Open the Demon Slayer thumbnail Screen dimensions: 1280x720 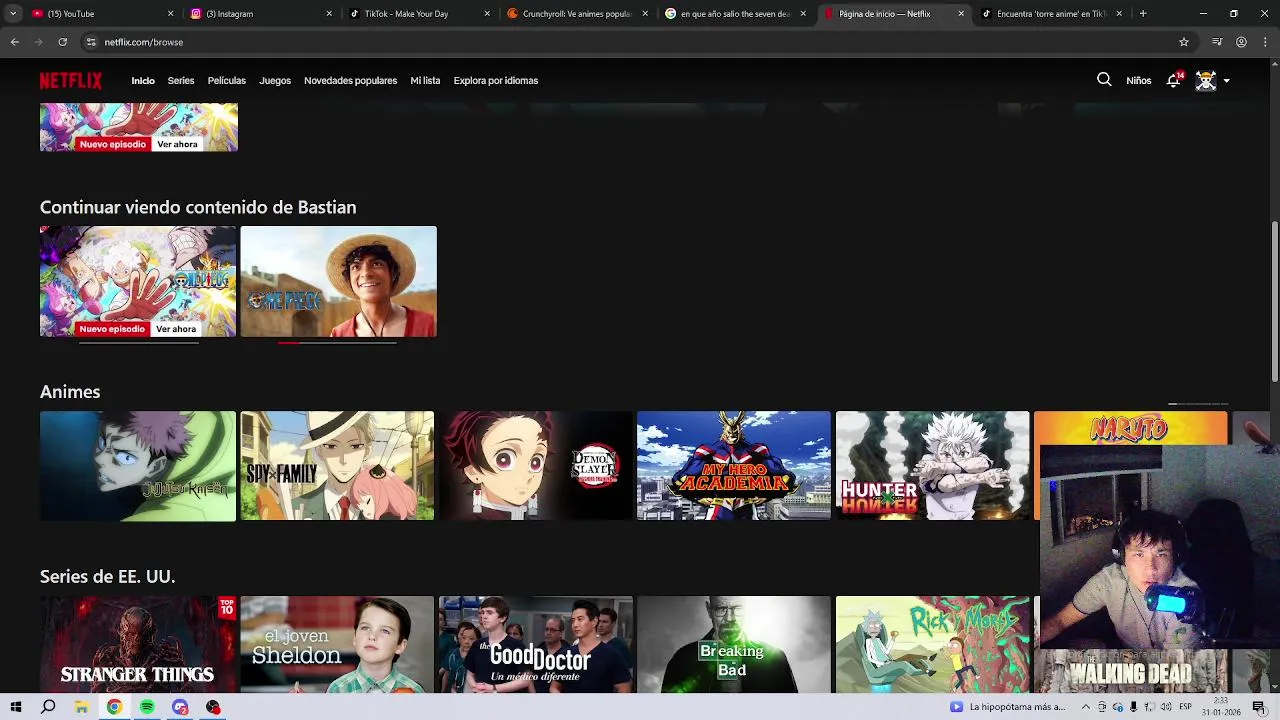pos(536,466)
